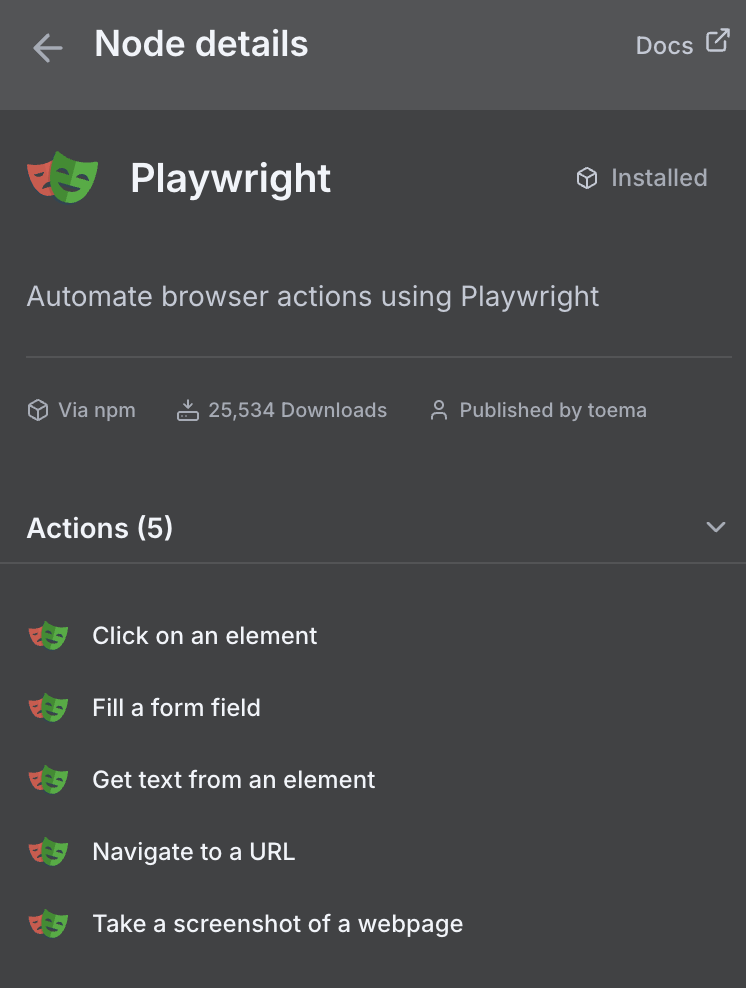Click the Installed package cube icon
The height and width of the screenshot is (988, 746).
pyautogui.click(x=586, y=178)
